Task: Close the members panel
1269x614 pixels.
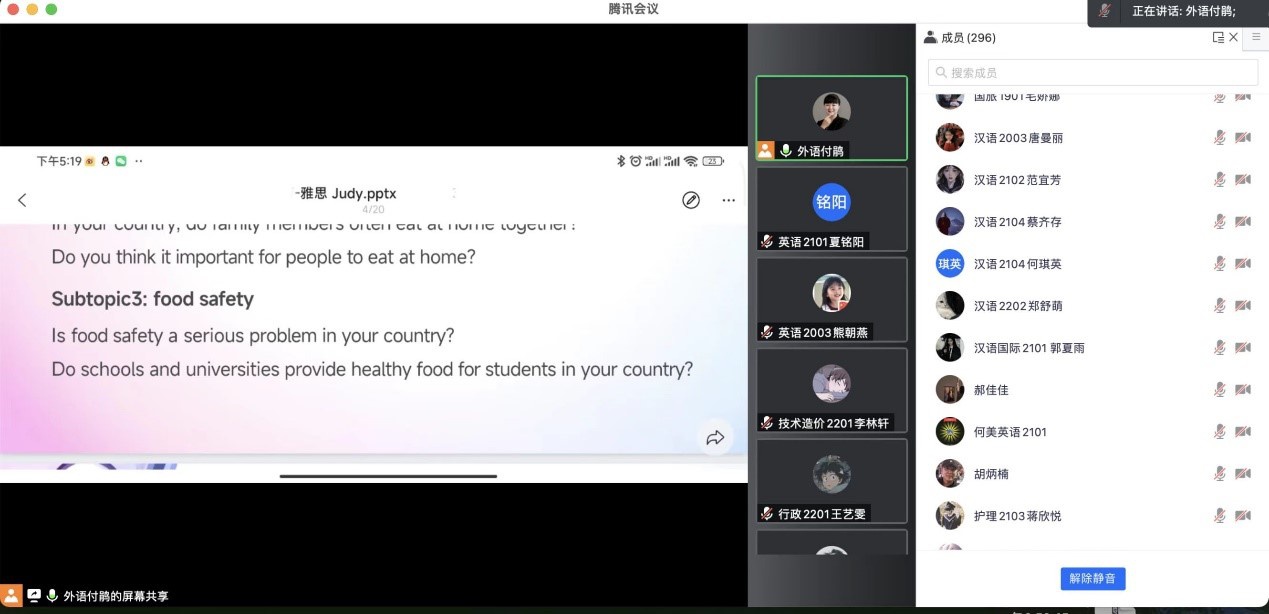Action: pyautogui.click(x=1234, y=38)
